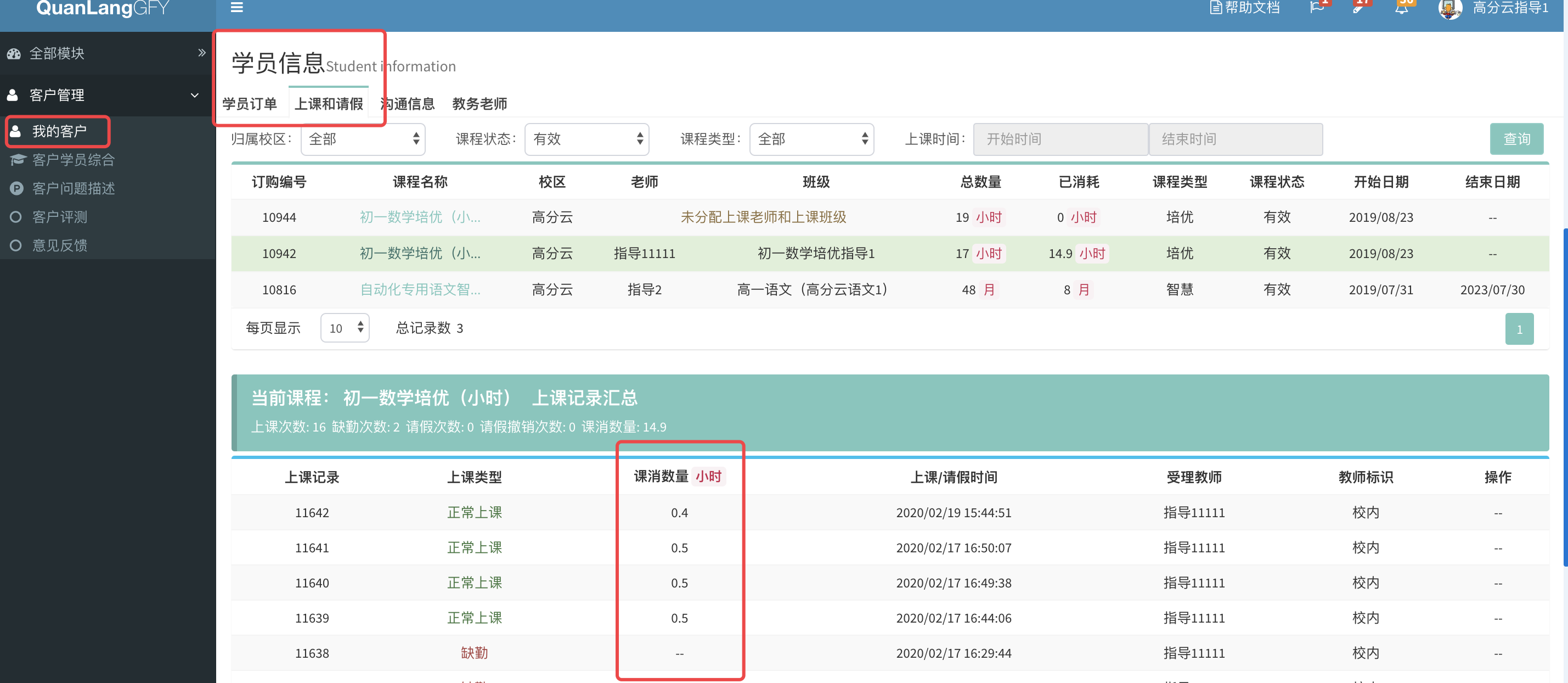Open the 课程类型 dropdown
Screen dimensions: 1568x683
pyautogui.click(x=811, y=139)
